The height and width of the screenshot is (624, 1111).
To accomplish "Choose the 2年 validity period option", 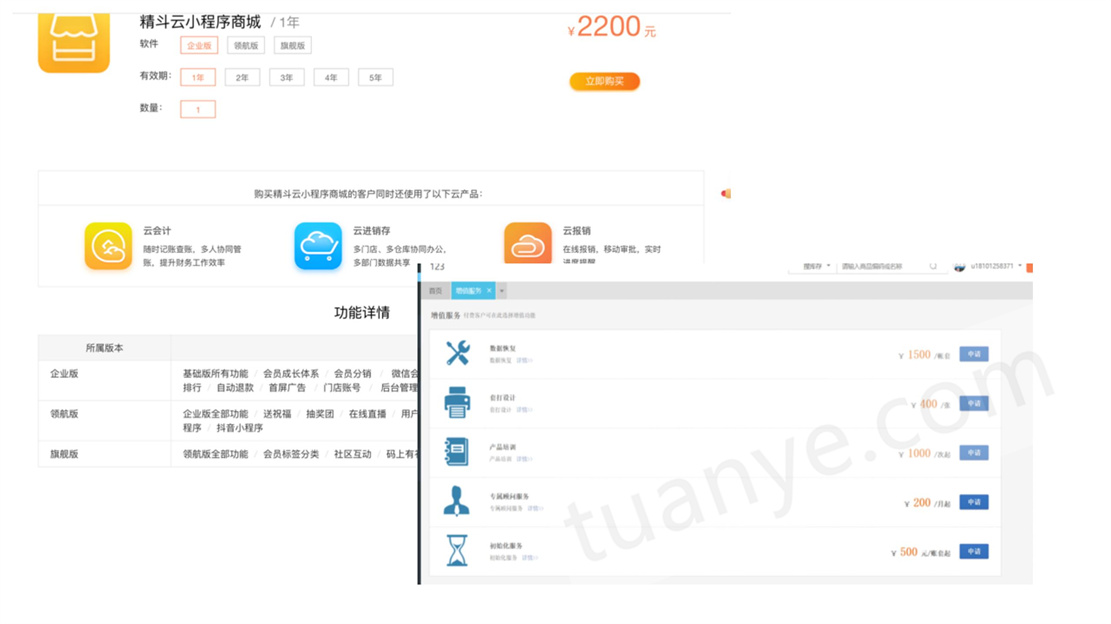I will point(242,77).
